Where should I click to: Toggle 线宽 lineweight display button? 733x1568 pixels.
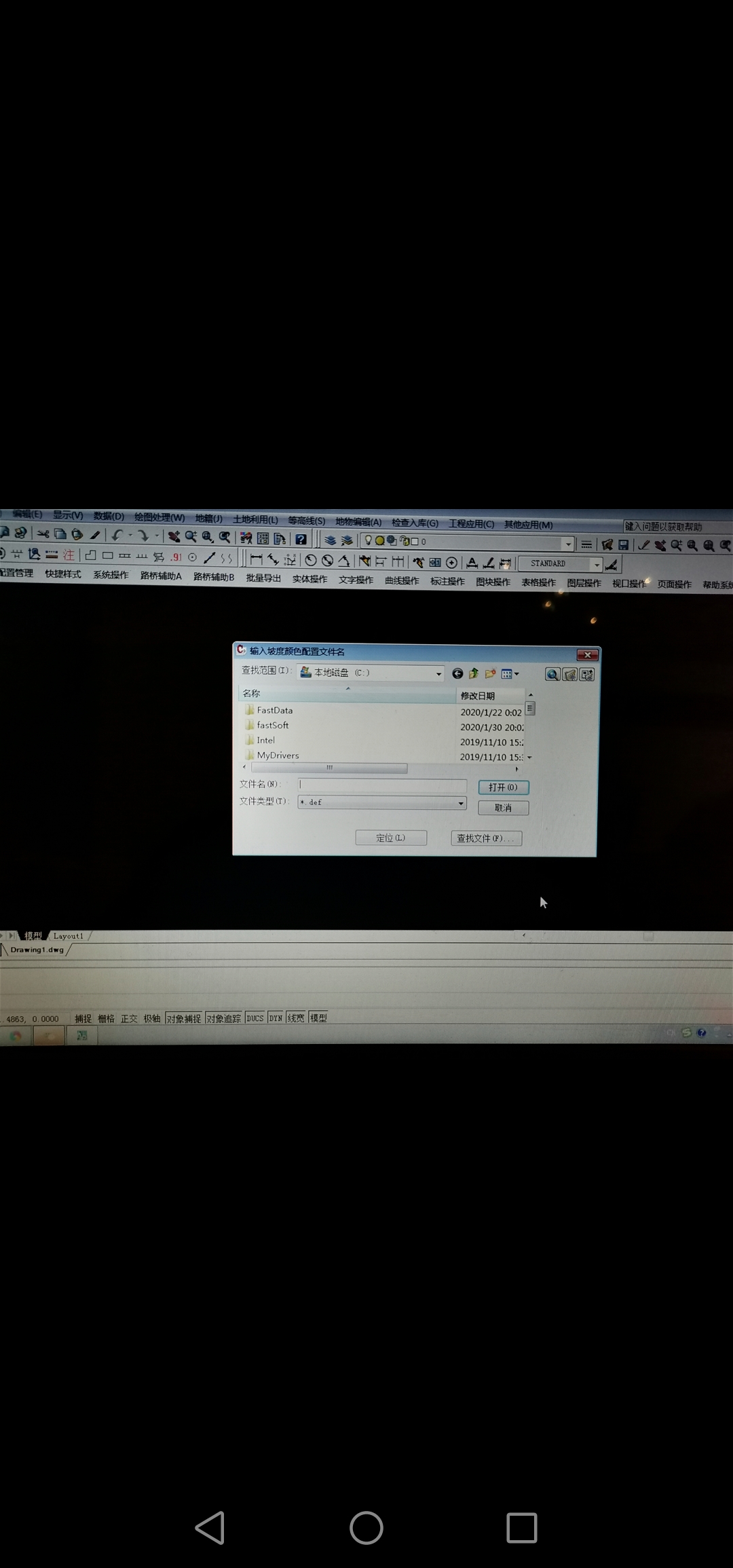(296, 1018)
